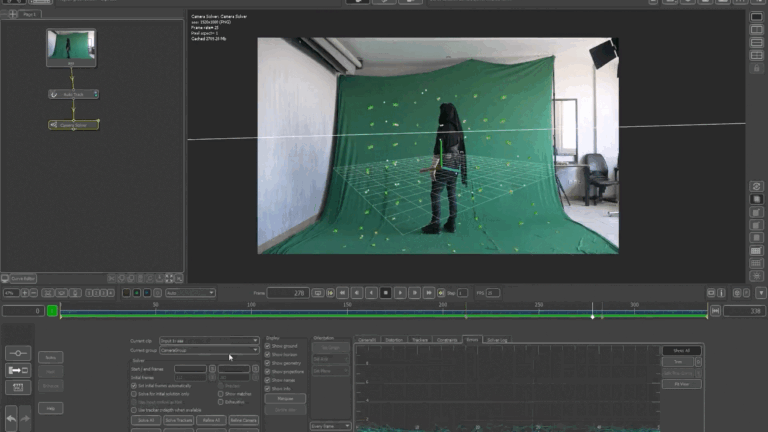This screenshot has height=432, width=768.
Task: Click the timeline end range icon
Action: [x=716, y=311]
